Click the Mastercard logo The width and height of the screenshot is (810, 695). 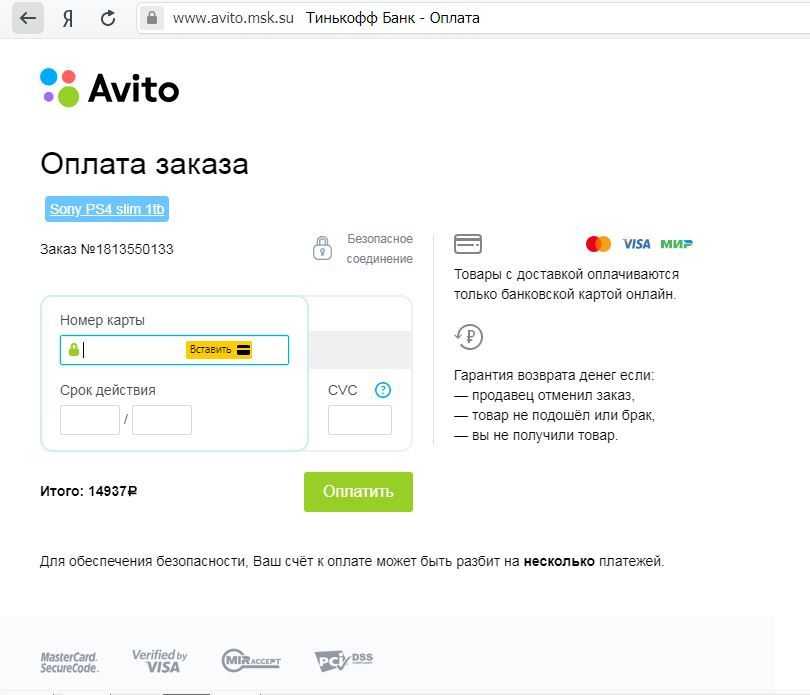click(598, 243)
